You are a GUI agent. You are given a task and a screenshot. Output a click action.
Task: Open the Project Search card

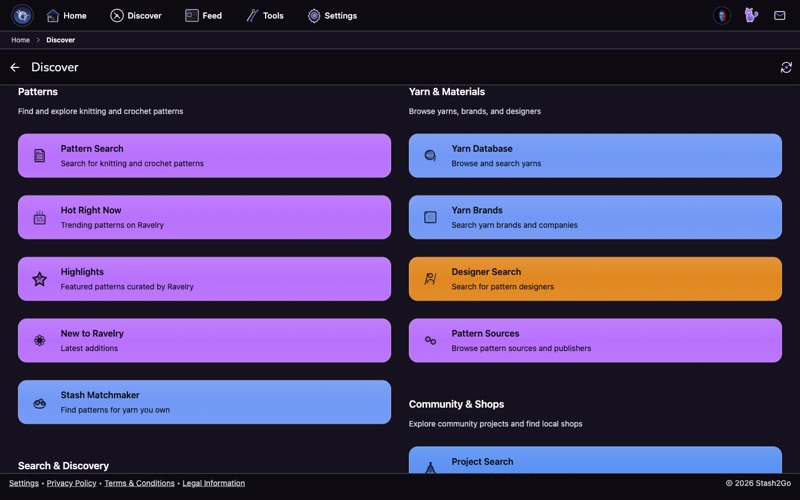pos(595,460)
